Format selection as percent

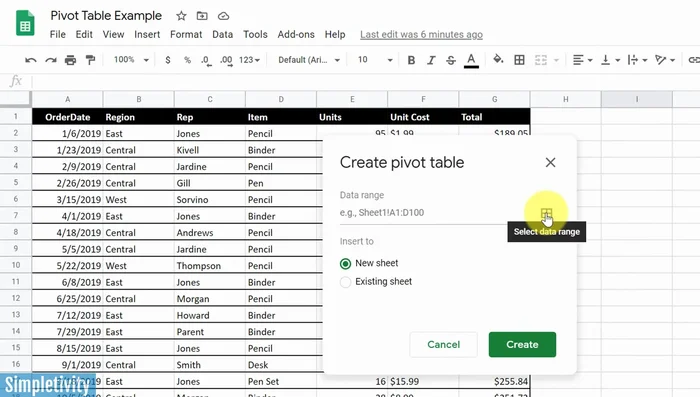[187, 60]
